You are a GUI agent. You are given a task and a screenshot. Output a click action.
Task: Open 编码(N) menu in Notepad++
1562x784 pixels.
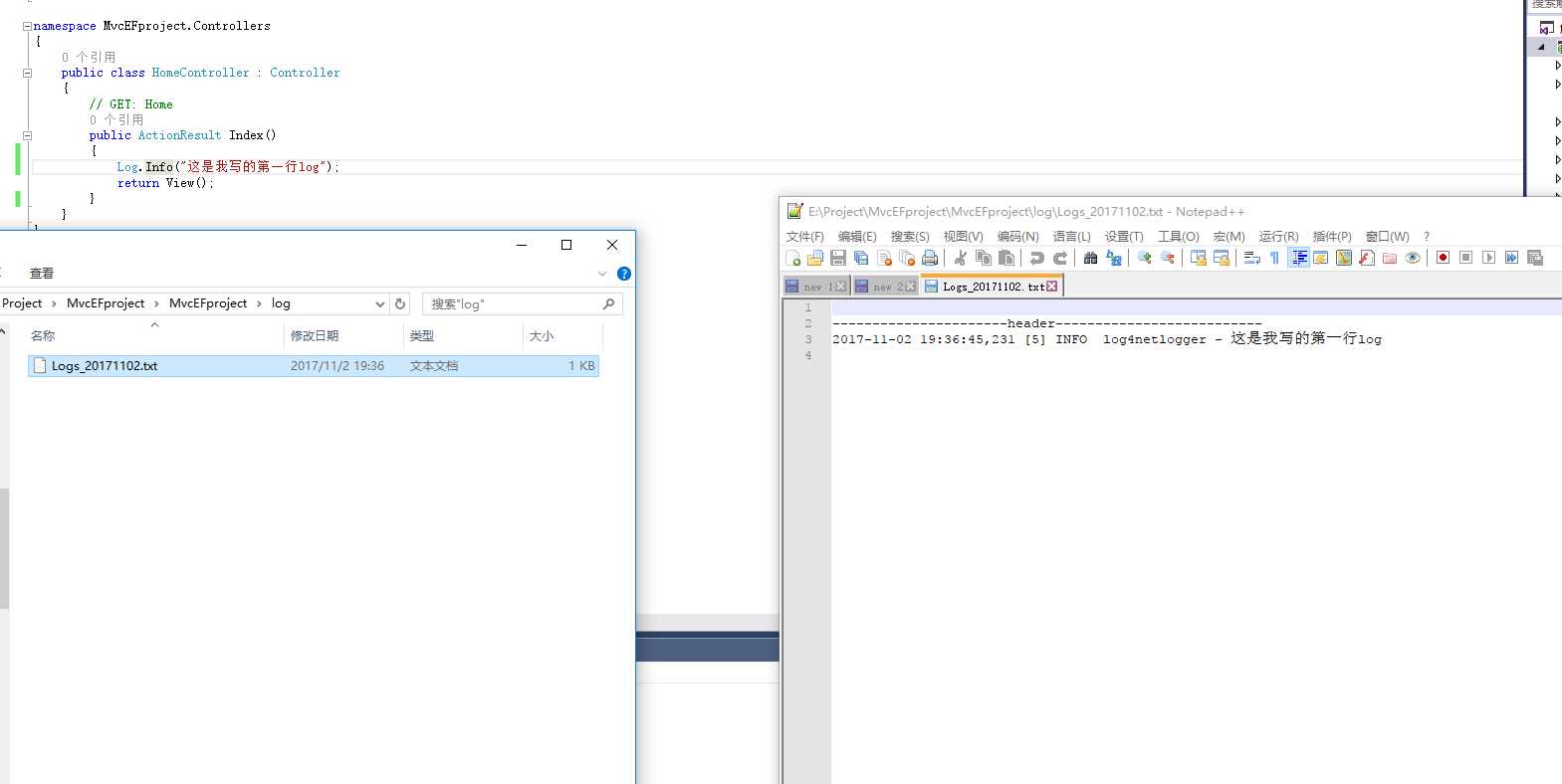[1017, 237]
